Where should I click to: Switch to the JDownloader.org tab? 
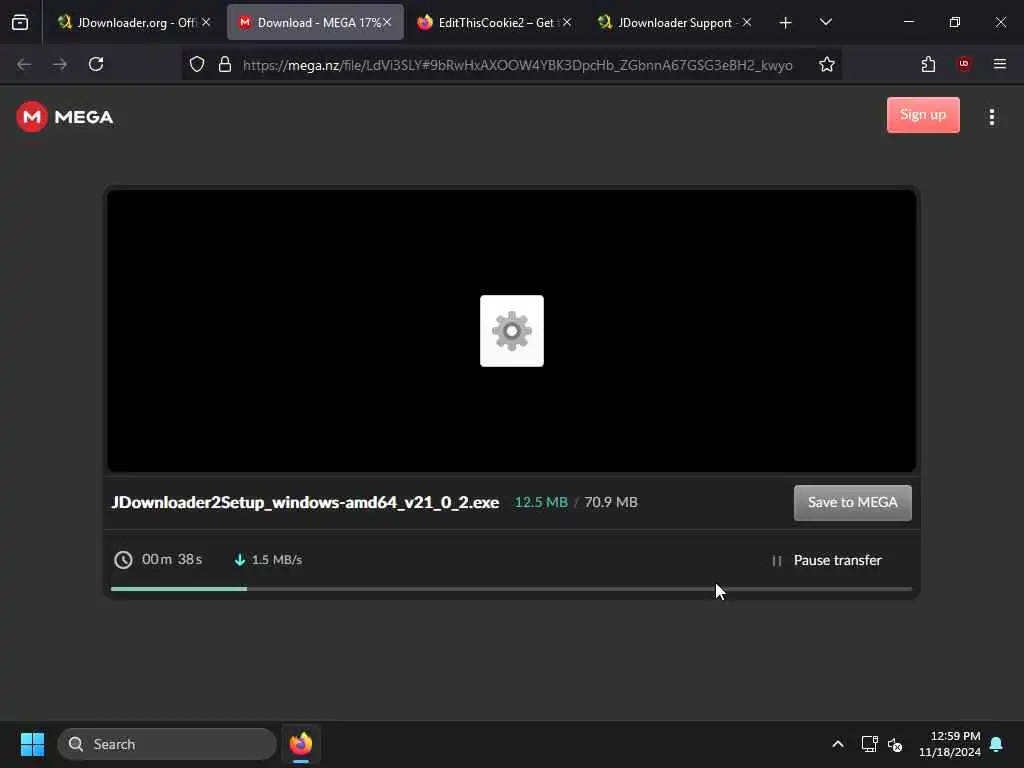[134, 22]
